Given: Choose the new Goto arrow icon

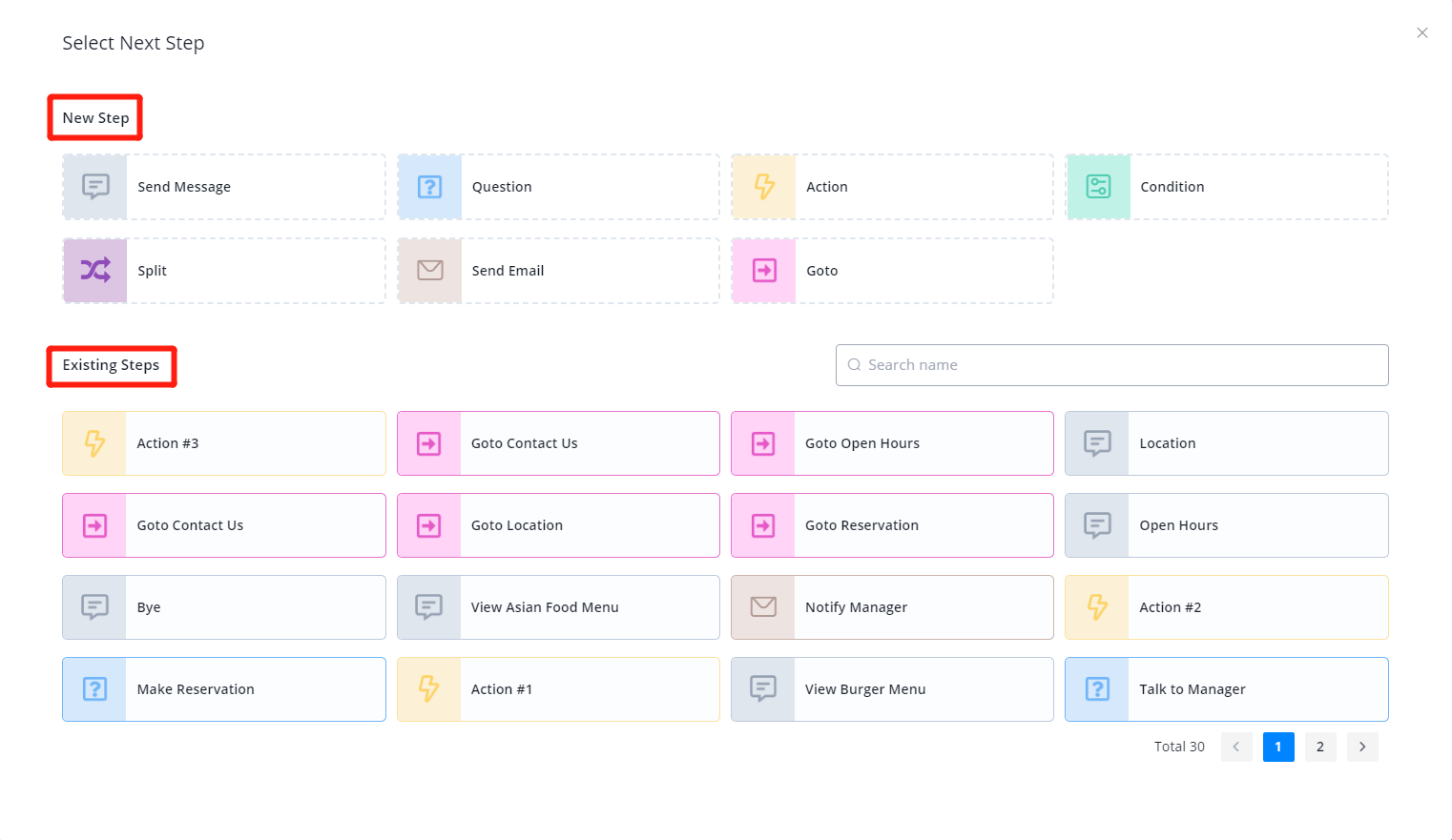Looking at the screenshot, I should [x=764, y=271].
